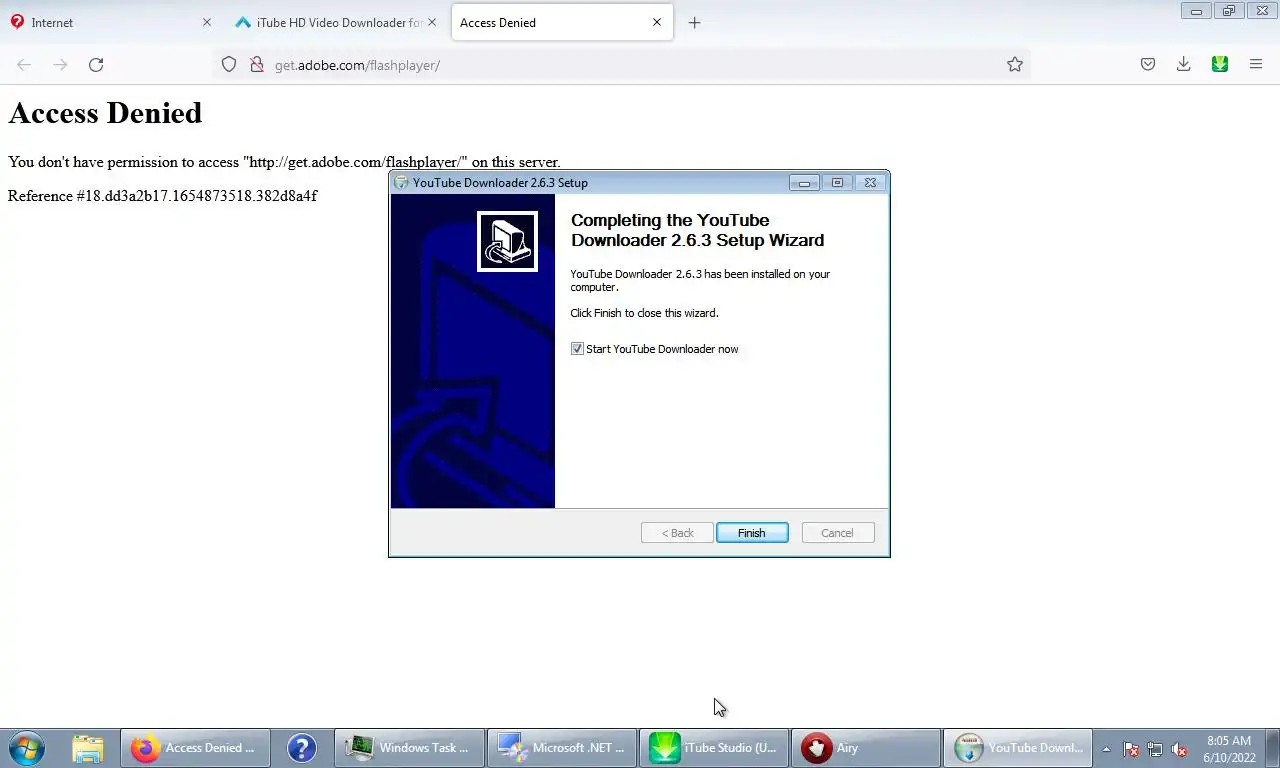The width and height of the screenshot is (1280, 768).
Task: Open Windows Explorer from taskbar
Action: tap(88, 748)
